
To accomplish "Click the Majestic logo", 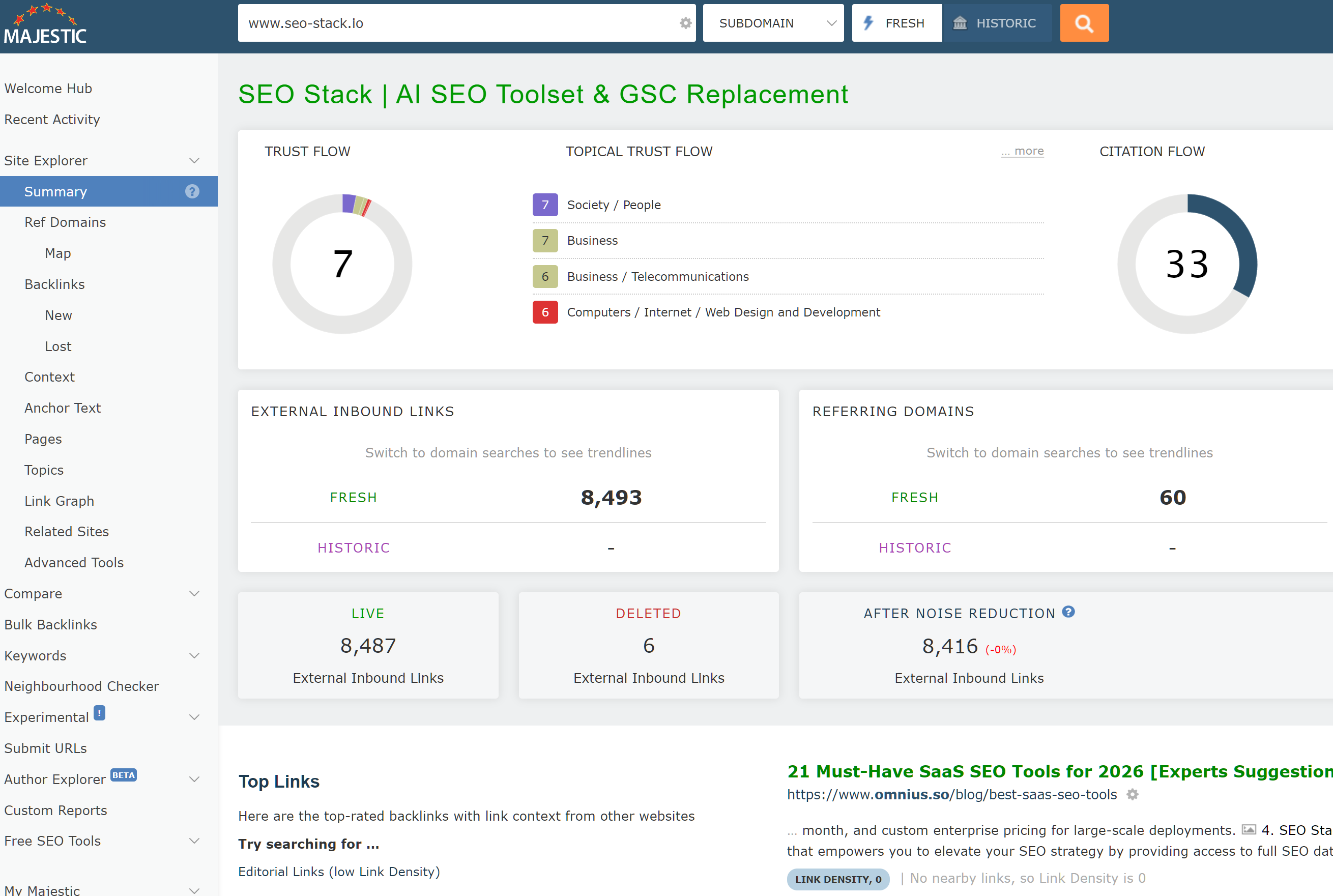I will (45, 25).
